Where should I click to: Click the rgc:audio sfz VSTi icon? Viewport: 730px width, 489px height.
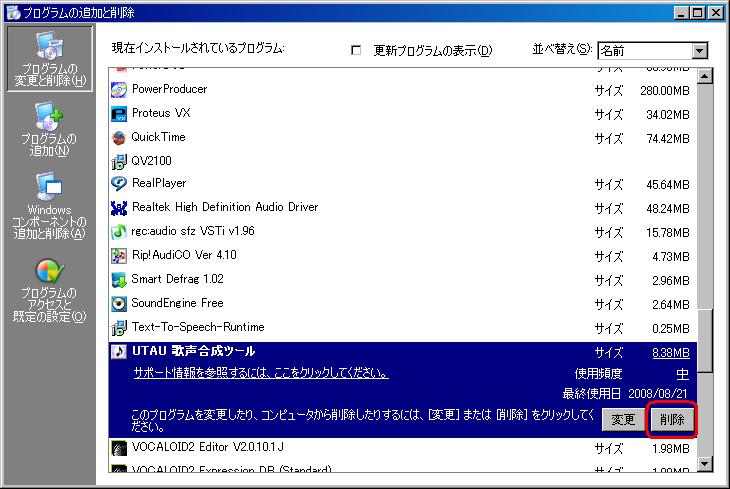(119, 231)
